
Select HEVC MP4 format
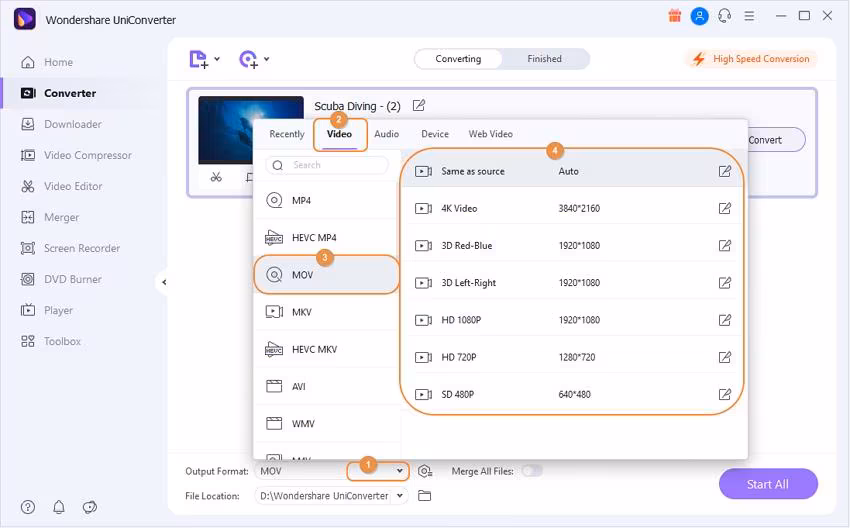coord(326,237)
